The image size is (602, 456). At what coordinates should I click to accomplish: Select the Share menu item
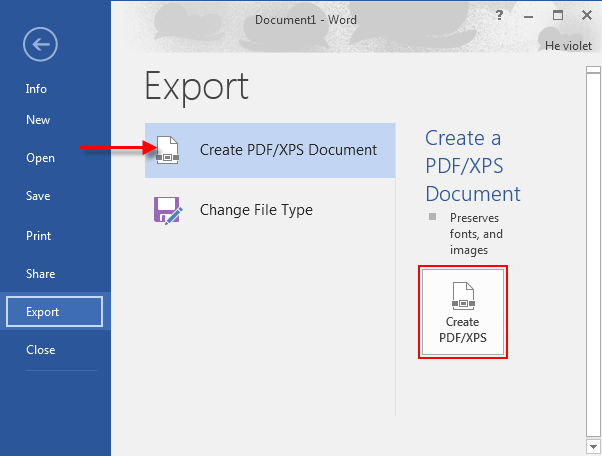(40, 274)
